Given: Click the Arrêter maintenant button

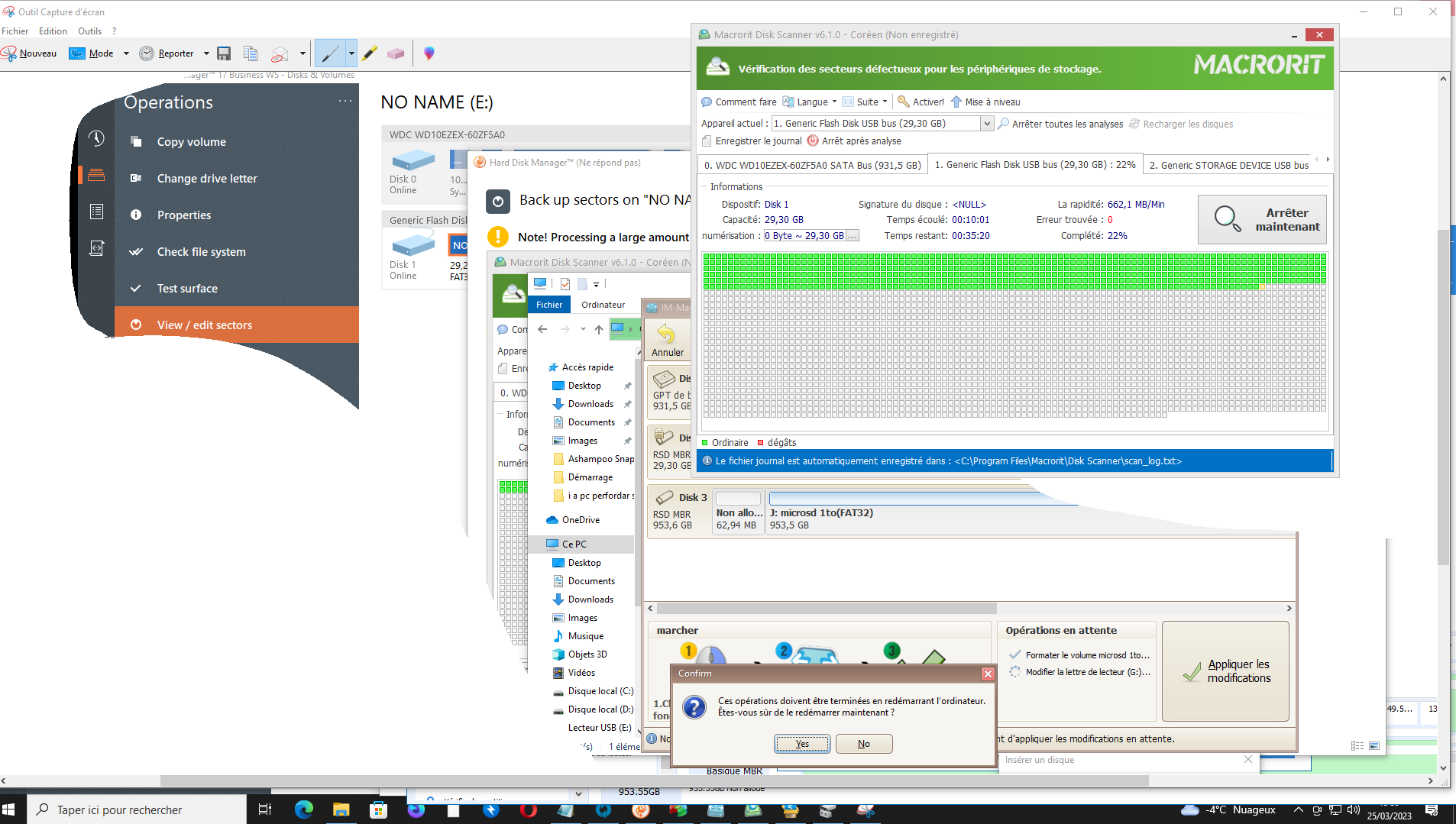Looking at the screenshot, I should (1262, 220).
